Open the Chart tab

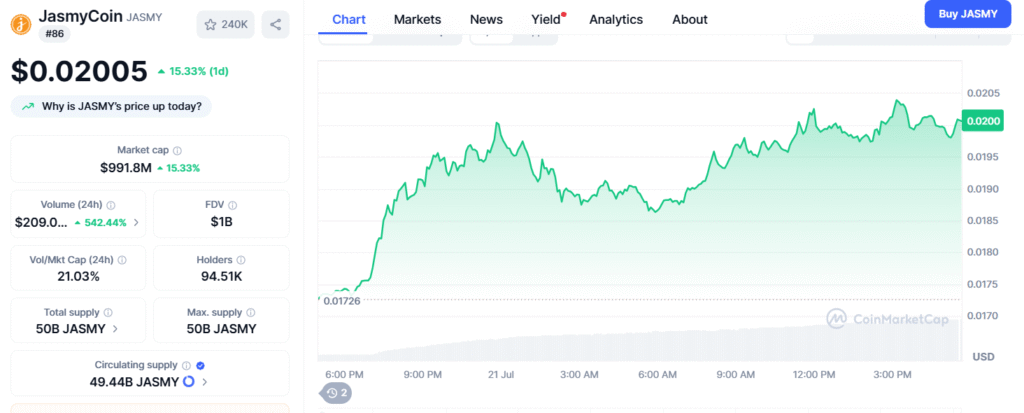pyautogui.click(x=349, y=20)
